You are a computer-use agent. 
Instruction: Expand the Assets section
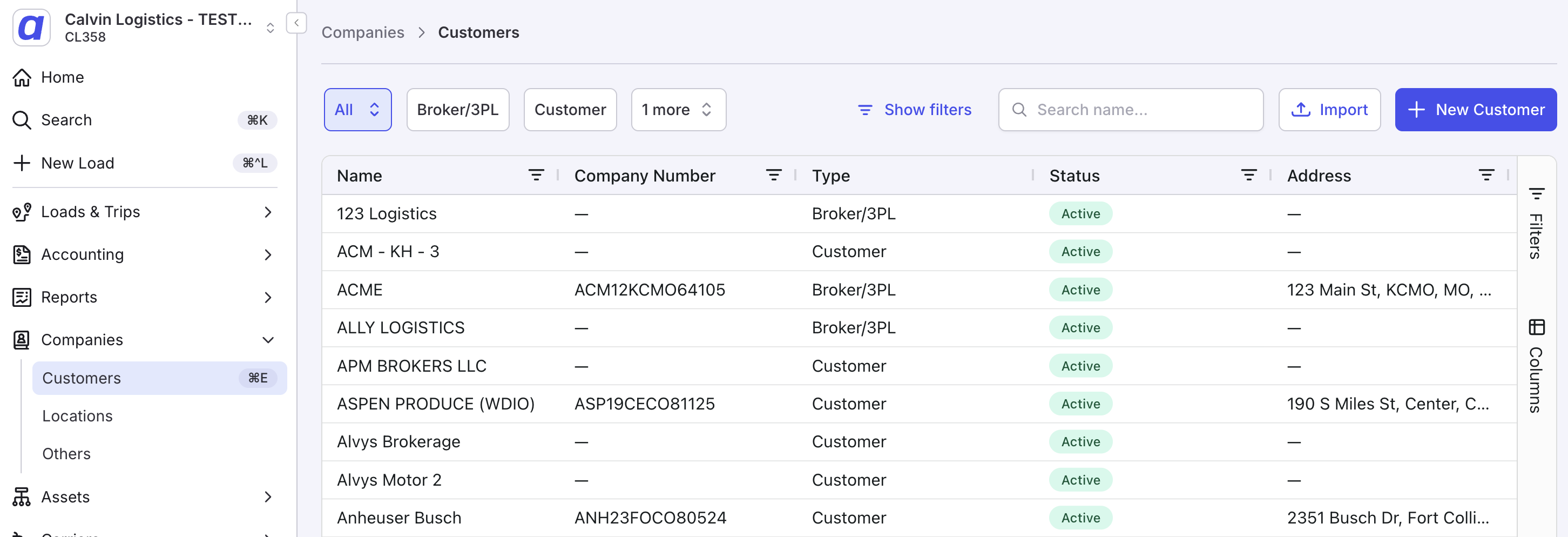tap(268, 497)
